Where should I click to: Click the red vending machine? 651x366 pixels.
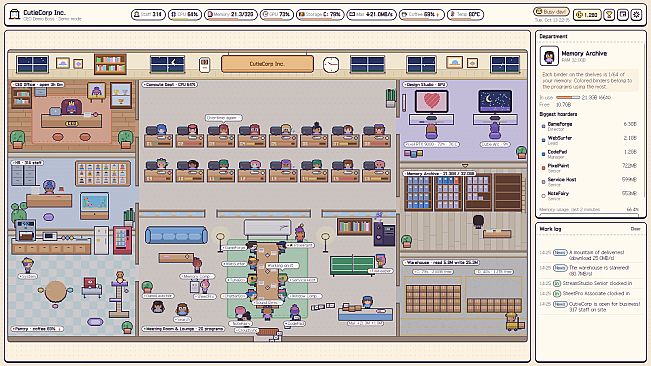pos(122,240)
